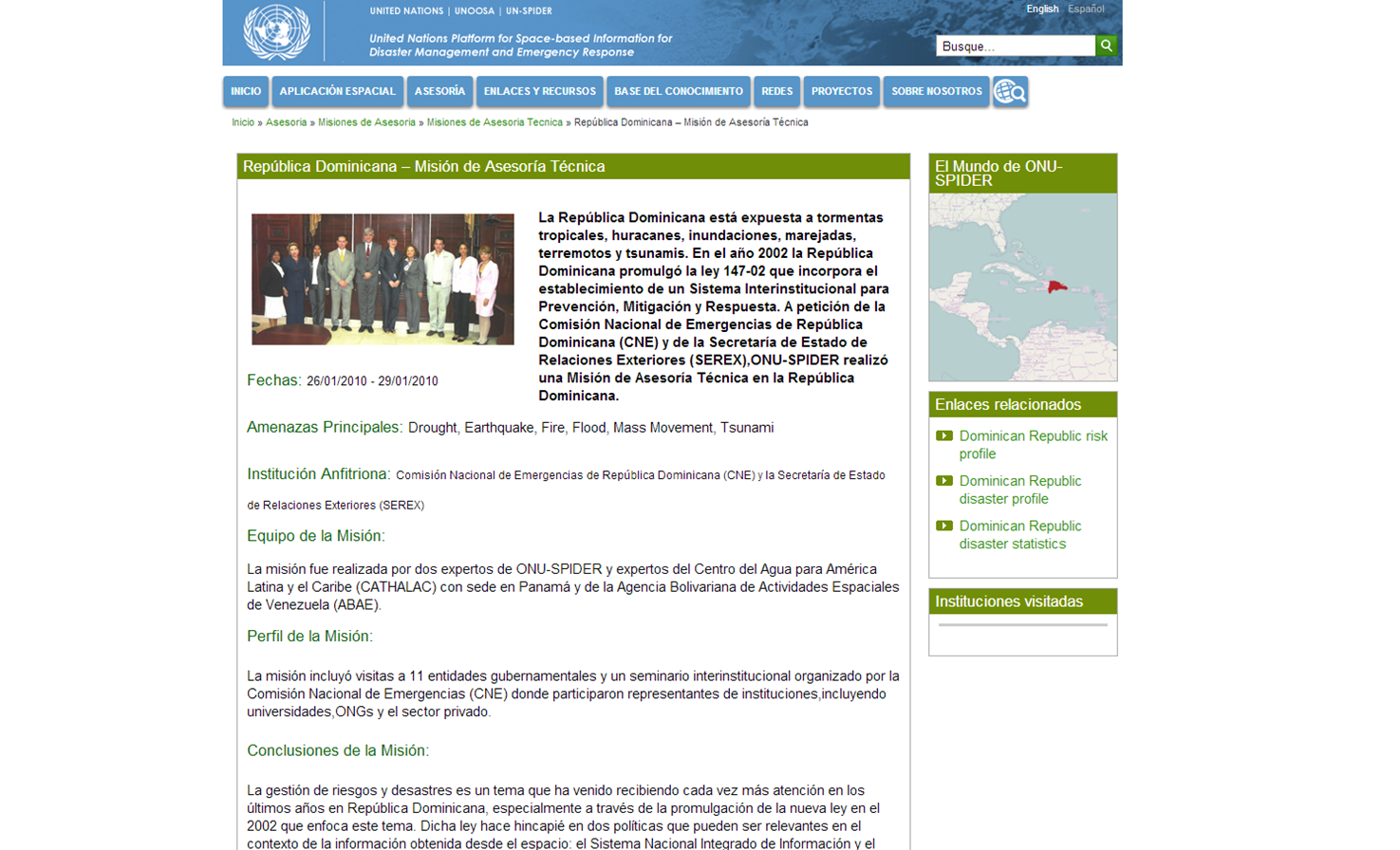Open the globe search icon in navbar
Image resolution: width=1400 pixels, height=850 pixels.
click(x=1010, y=92)
